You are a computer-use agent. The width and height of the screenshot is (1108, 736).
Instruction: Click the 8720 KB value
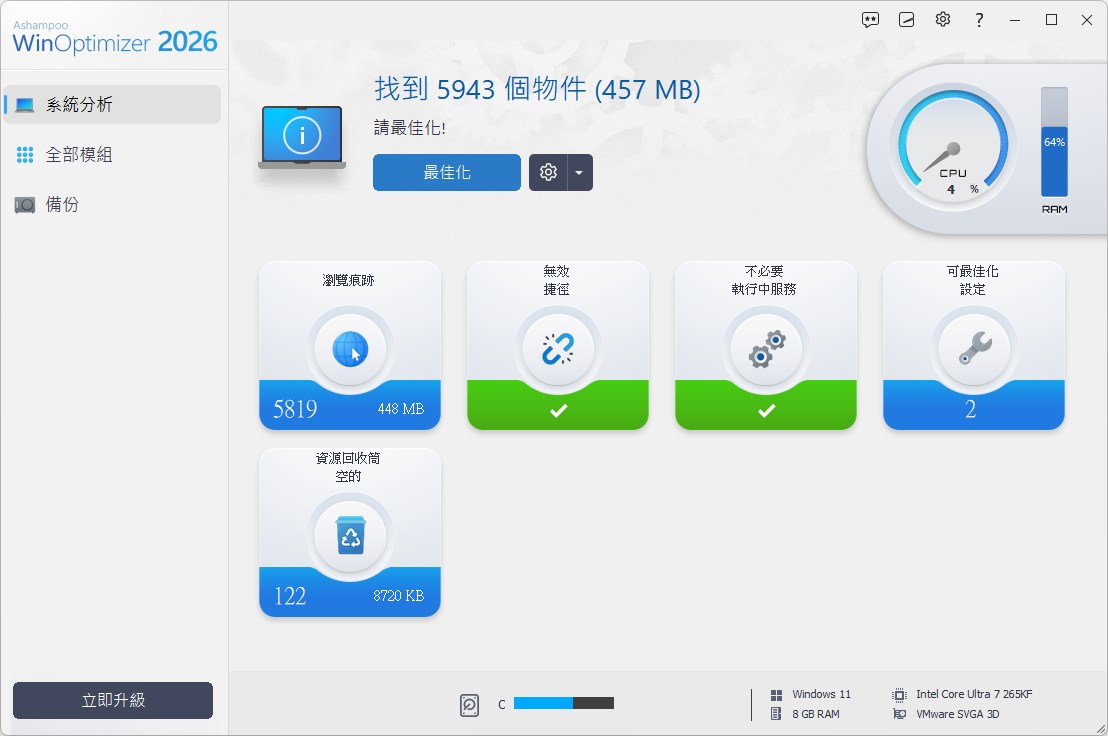click(399, 595)
